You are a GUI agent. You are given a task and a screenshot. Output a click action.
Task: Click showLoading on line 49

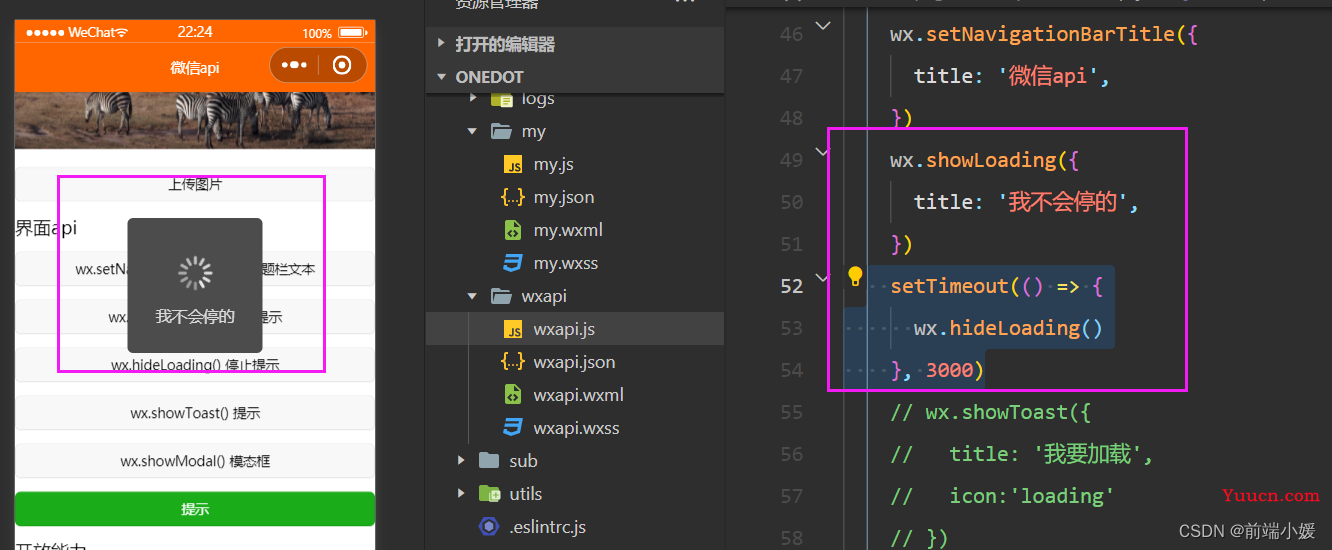pyautogui.click(x=991, y=160)
